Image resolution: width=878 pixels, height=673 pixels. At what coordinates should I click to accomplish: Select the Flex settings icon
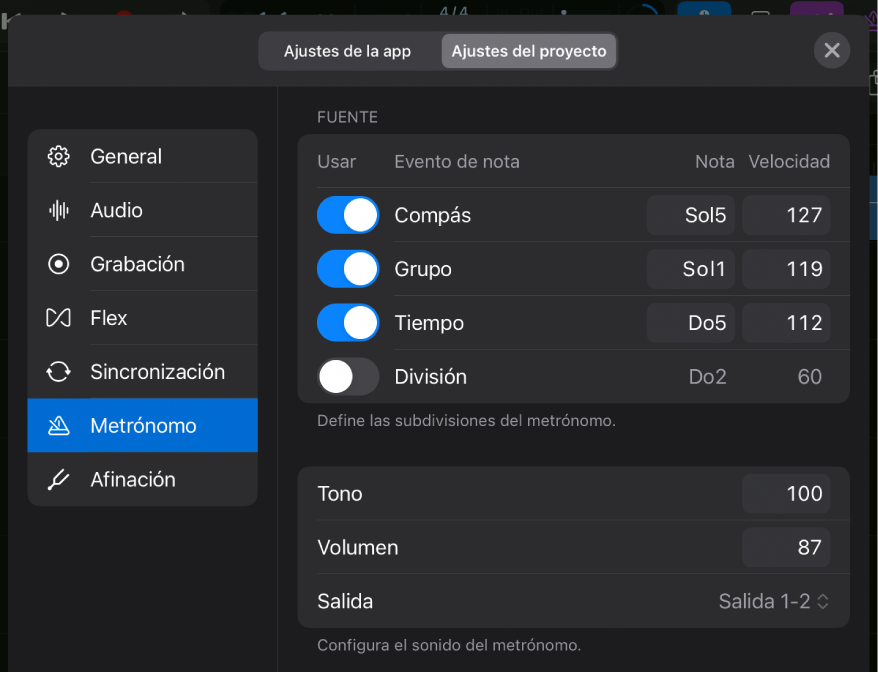coord(58,317)
